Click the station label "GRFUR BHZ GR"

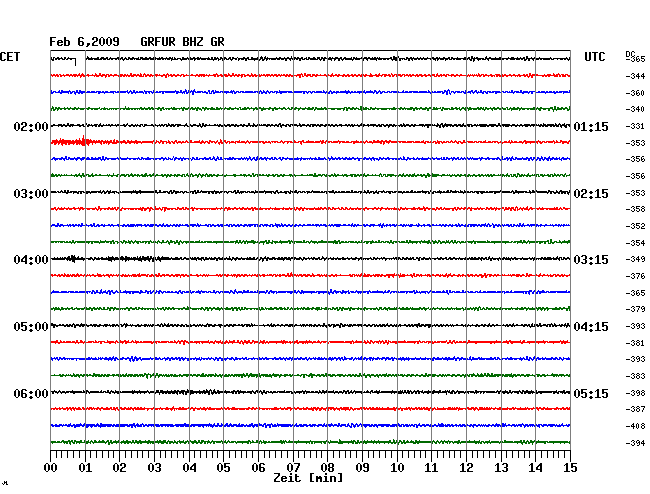coord(182,42)
